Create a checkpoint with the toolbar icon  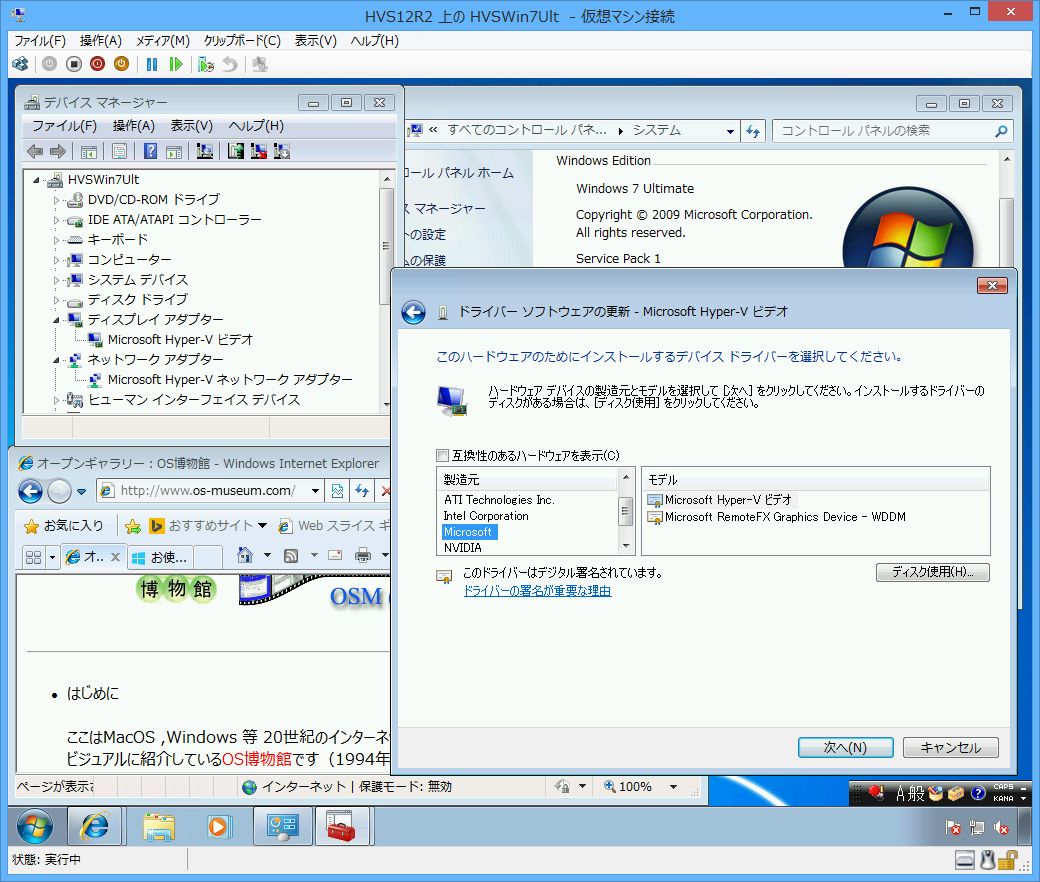pos(206,64)
